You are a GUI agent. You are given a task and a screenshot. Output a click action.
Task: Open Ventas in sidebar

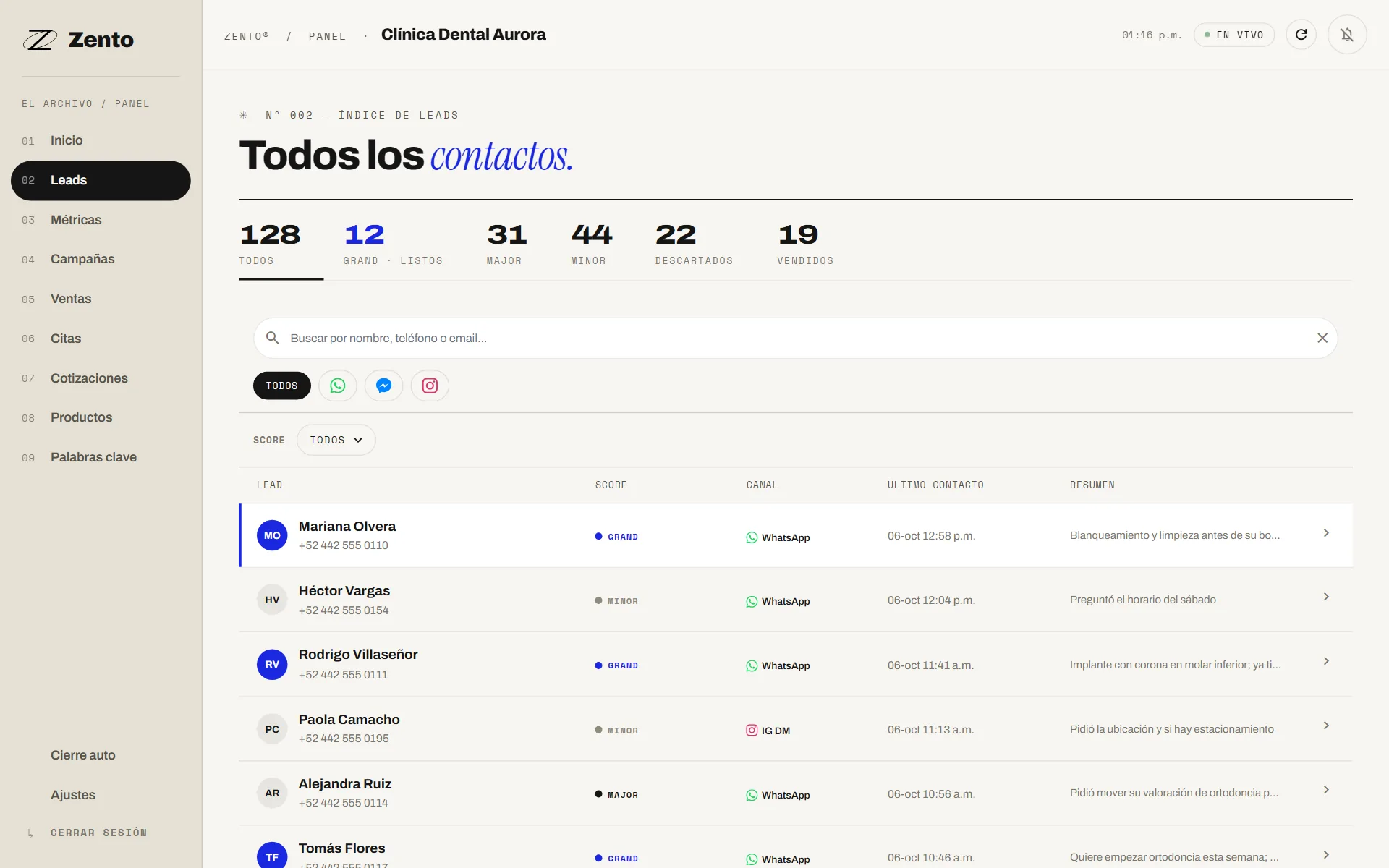[x=101, y=299]
